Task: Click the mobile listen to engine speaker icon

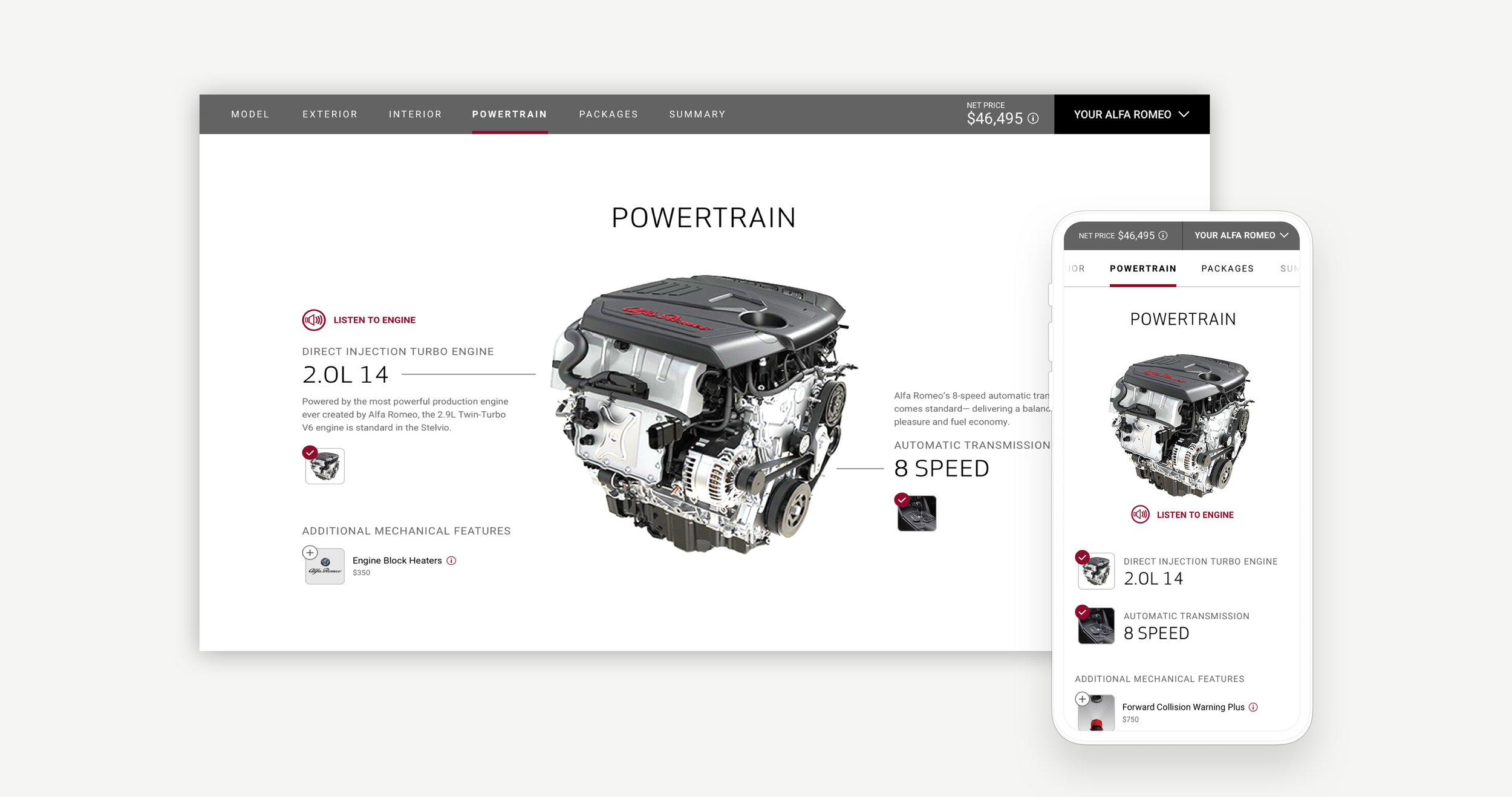Action: (x=1140, y=515)
